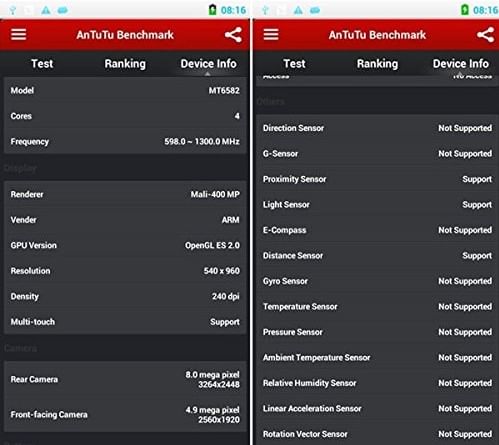Switch to Test tab in left screen
The width and height of the screenshot is (499, 445).
point(42,63)
